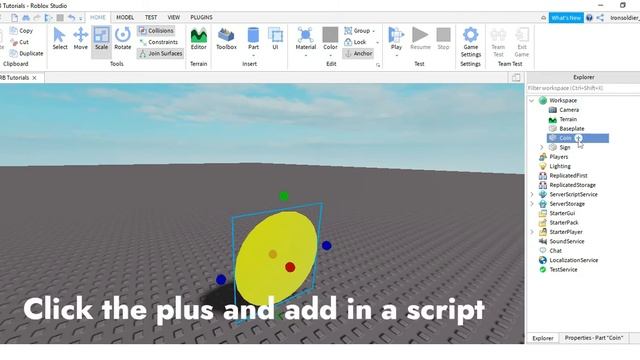Open the Lock dropdown arrow
640x360 pixels.
coord(378,42)
